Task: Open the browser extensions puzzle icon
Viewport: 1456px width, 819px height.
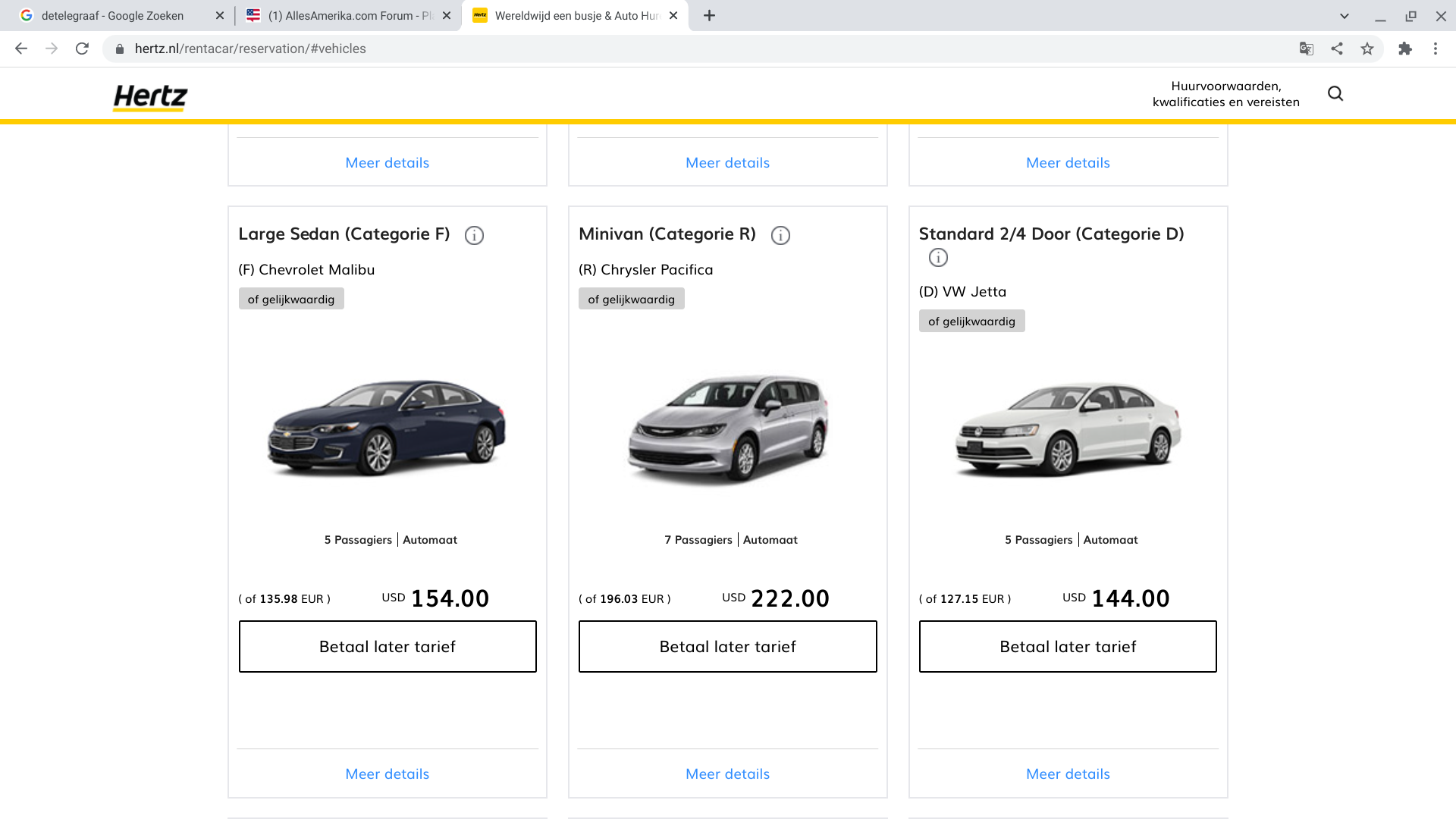Action: pyautogui.click(x=1405, y=49)
